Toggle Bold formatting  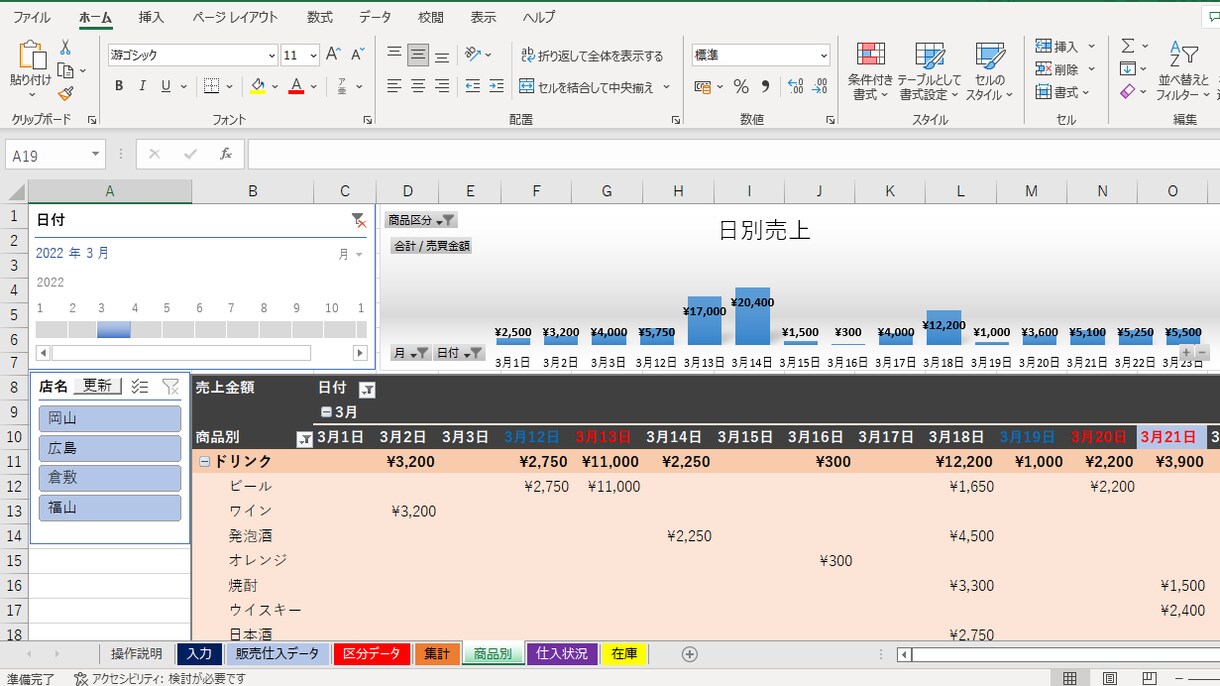tap(119, 86)
